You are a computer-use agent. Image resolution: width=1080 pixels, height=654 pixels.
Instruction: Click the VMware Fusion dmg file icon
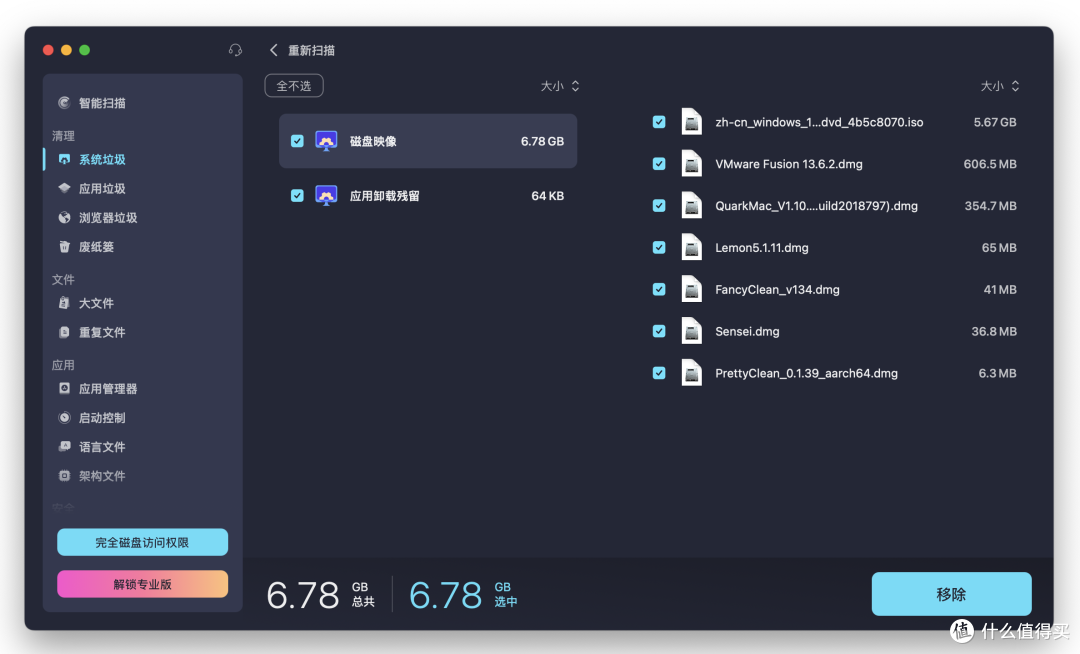pyautogui.click(x=692, y=164)
